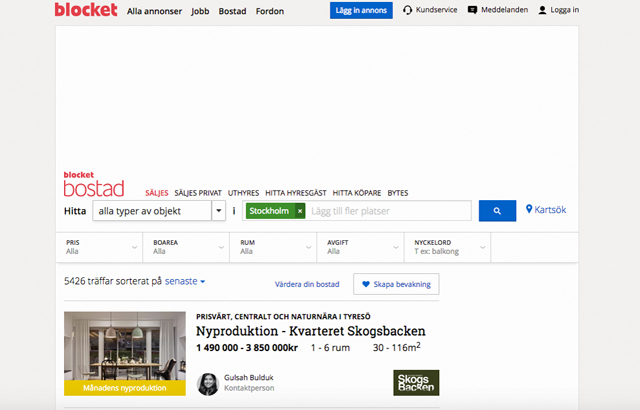This screenshot has height=410, width=640.
Task: Click the Skogsbacken company logo
Action: tap(416, 383)
